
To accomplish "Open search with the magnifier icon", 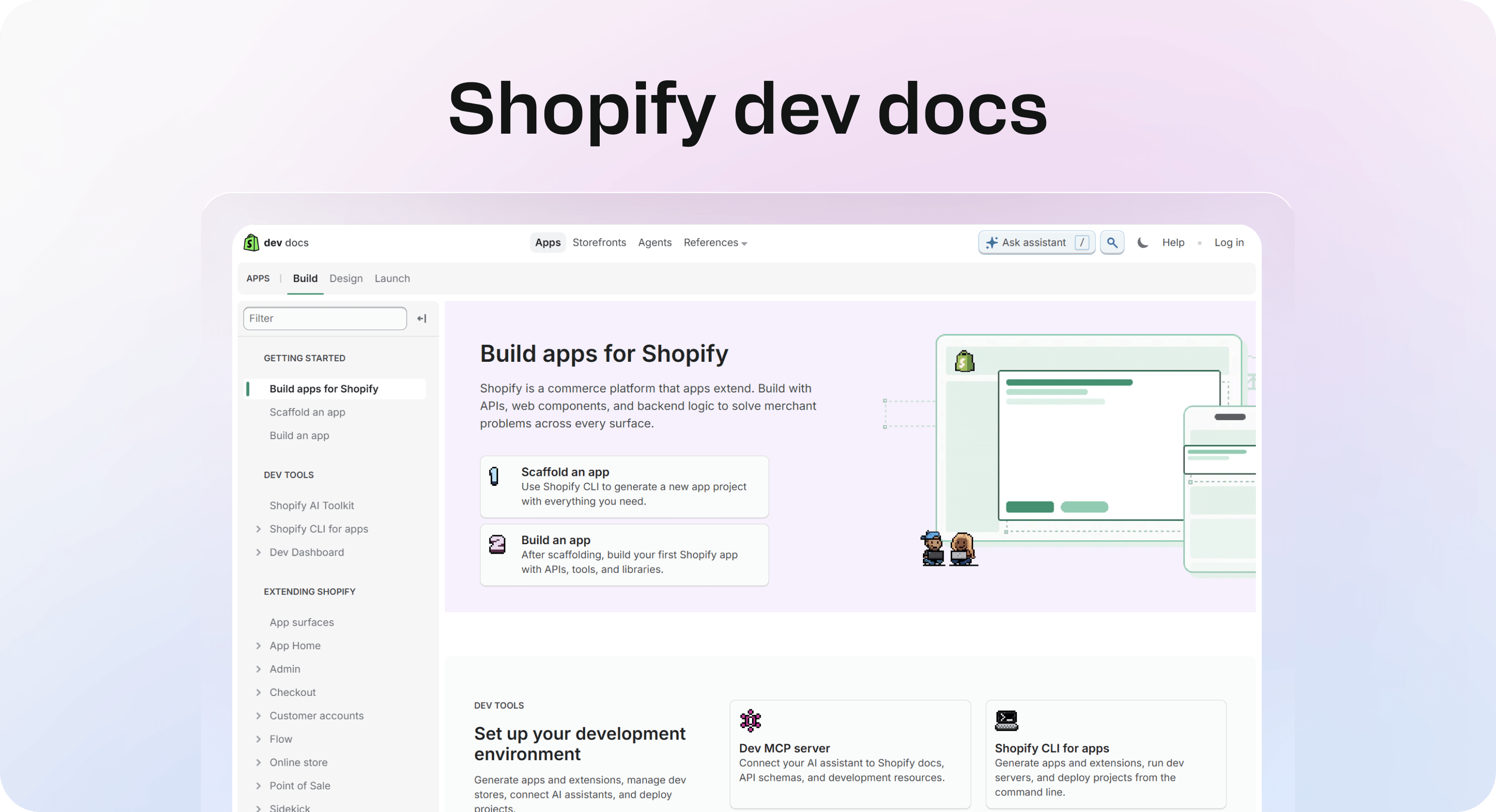I will [1112, 243].
